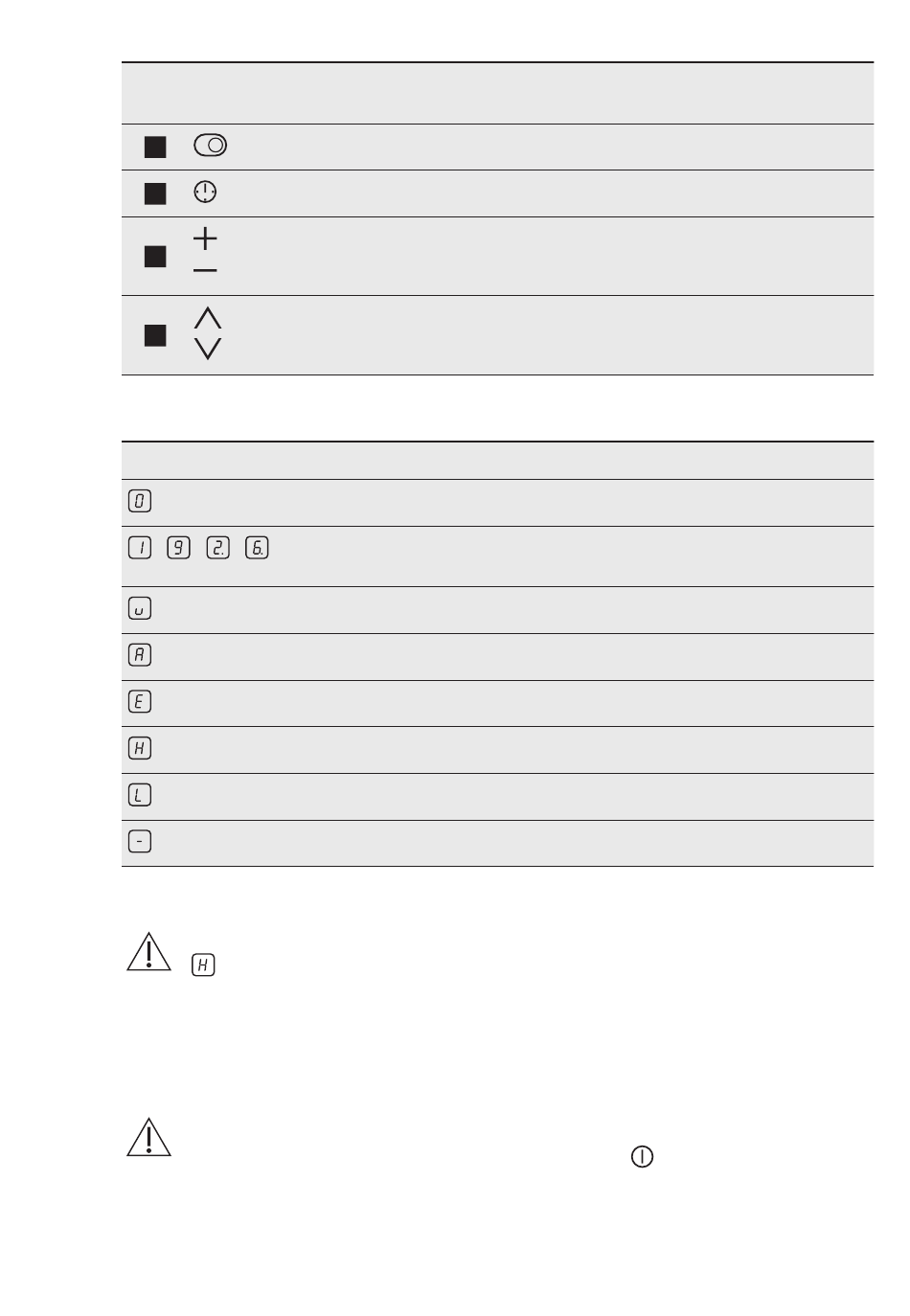Image resolution: width=910 pixels, height=1316 pixels.
Task: Click the H display symbol in the table
Action: pyautogui.click(x=139, y=749)
